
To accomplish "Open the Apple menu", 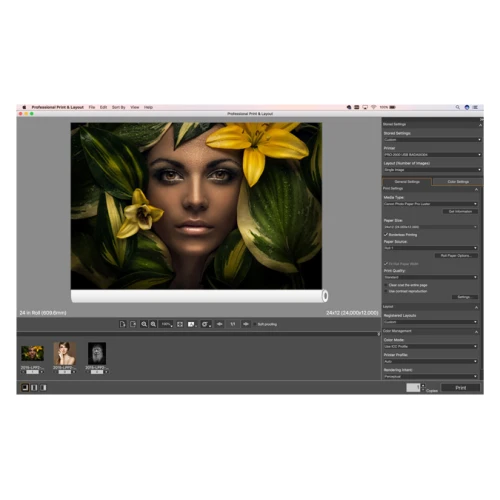I will [24, 107].
